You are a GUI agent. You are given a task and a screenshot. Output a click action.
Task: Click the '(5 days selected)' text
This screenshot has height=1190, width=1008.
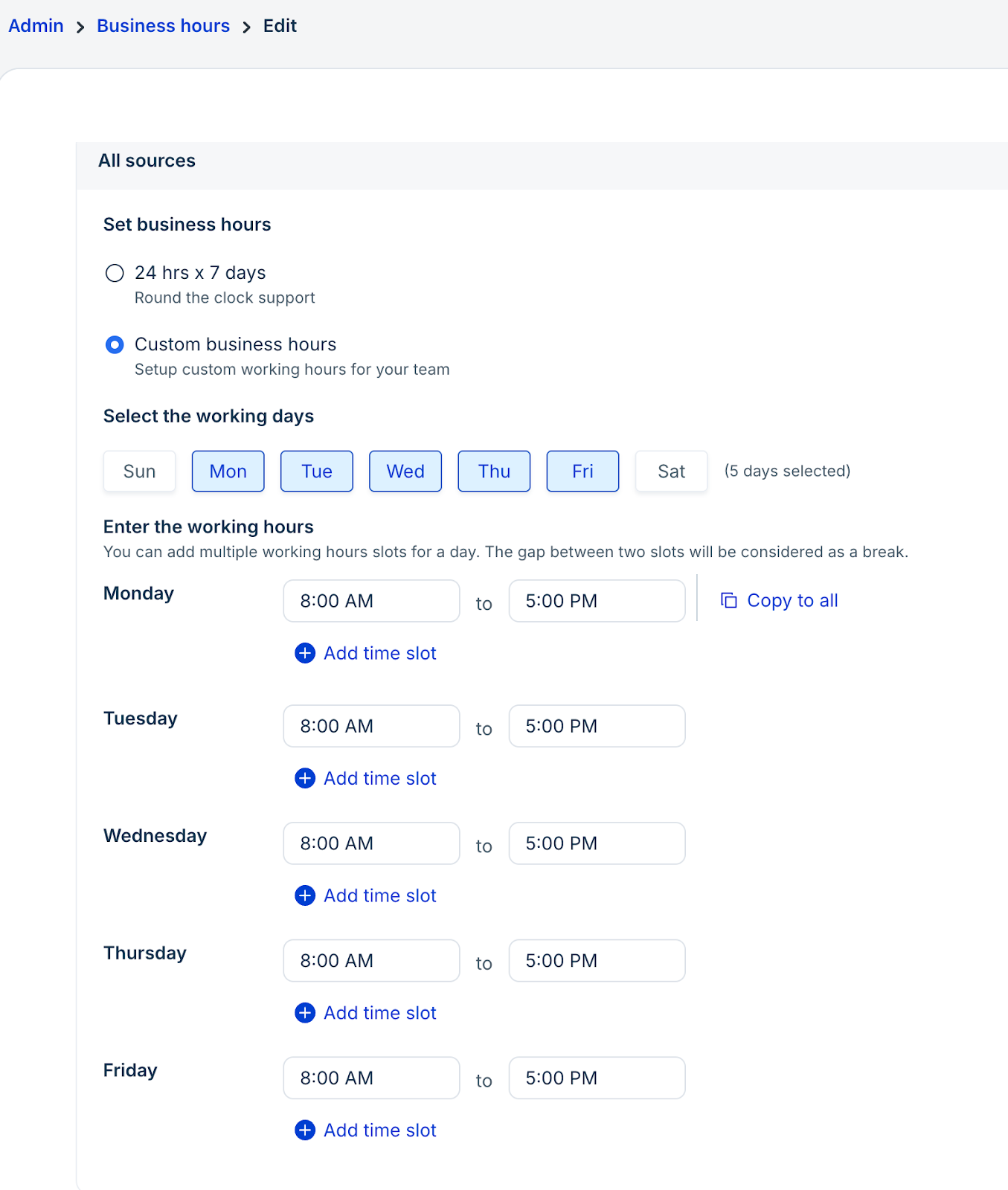(x=787, y=471)
